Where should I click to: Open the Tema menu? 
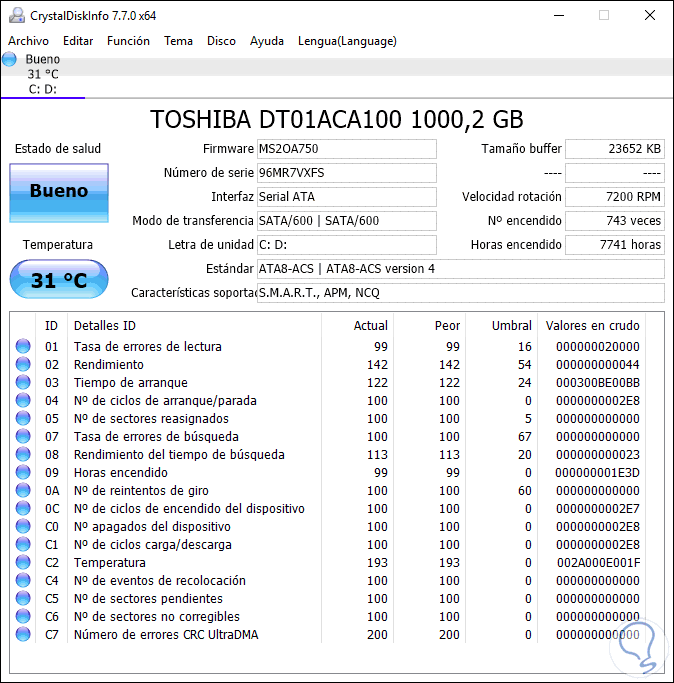click(x=178, y=41)
